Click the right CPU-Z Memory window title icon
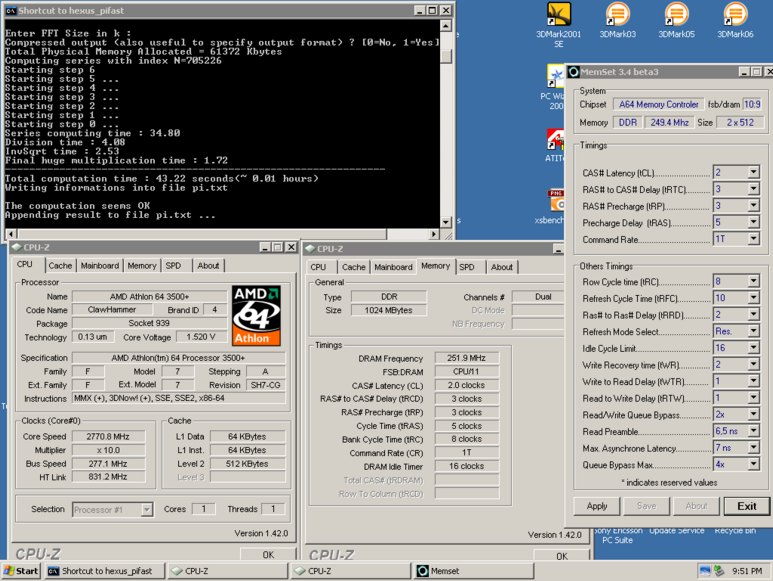 coord(310,249)
